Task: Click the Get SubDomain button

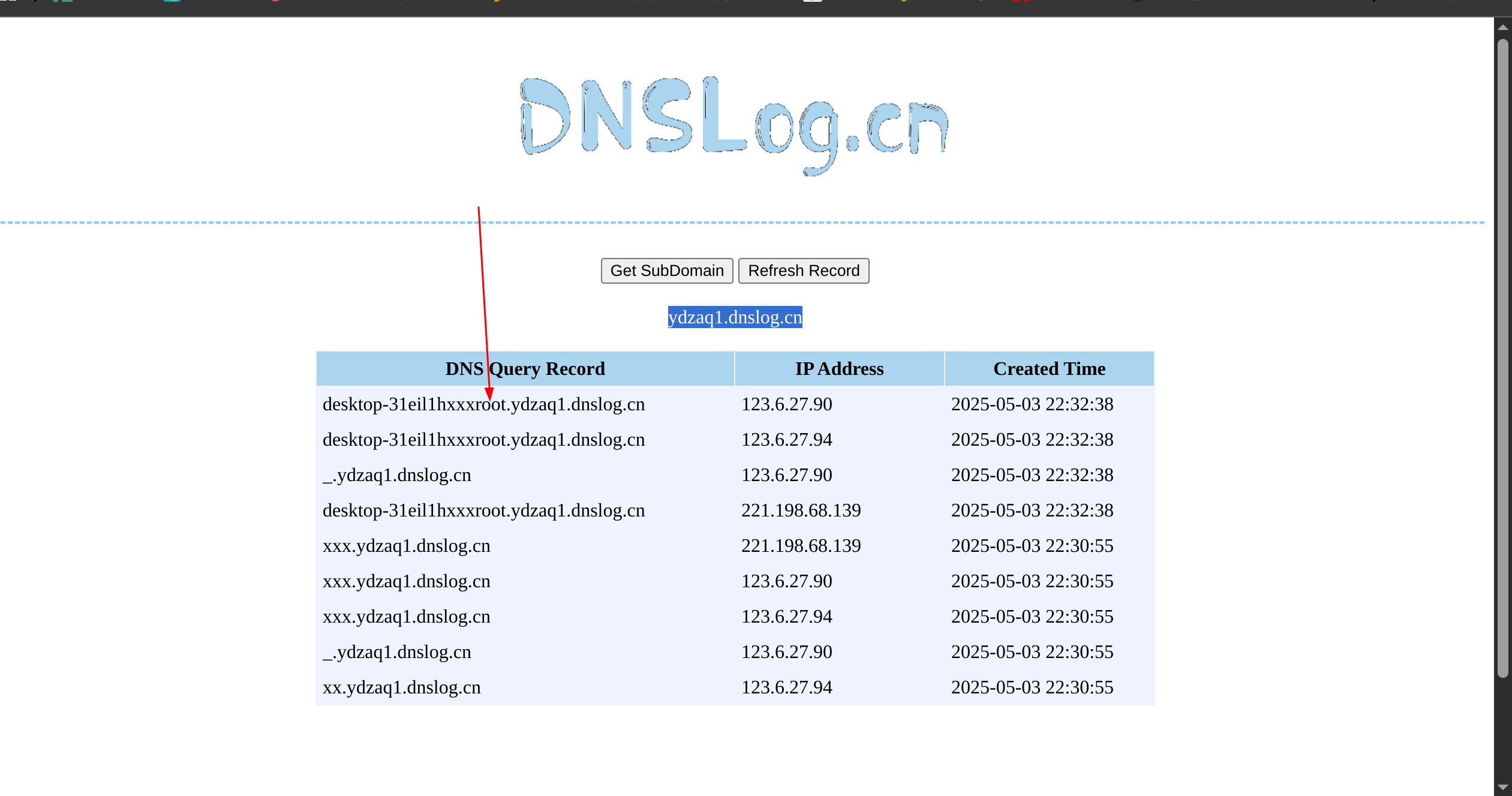Action: point(666,271)
